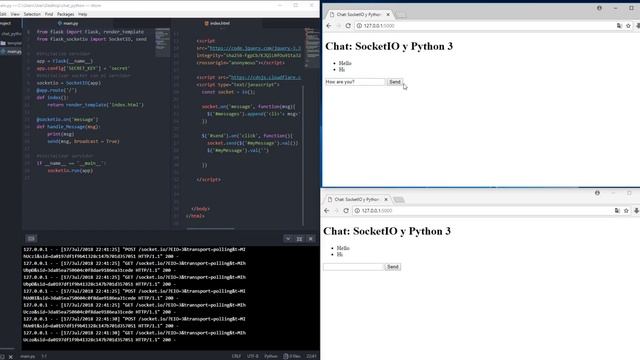Image resolution: width=640 pixels, height=360 pixels.
Task: Click the translate icon in bottom browser window
Action: pyautogui.click(x=617, y=211)
